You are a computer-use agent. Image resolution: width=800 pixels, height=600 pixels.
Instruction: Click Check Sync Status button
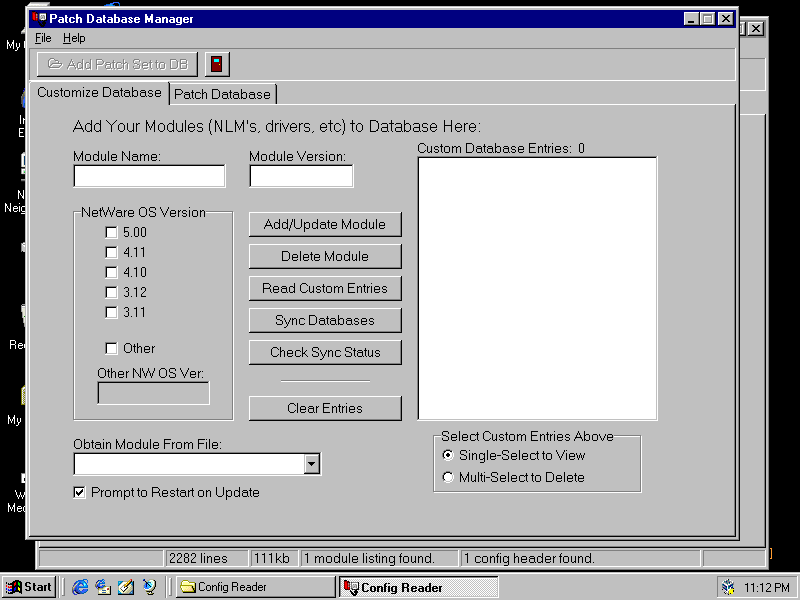(x=325, y=353)
